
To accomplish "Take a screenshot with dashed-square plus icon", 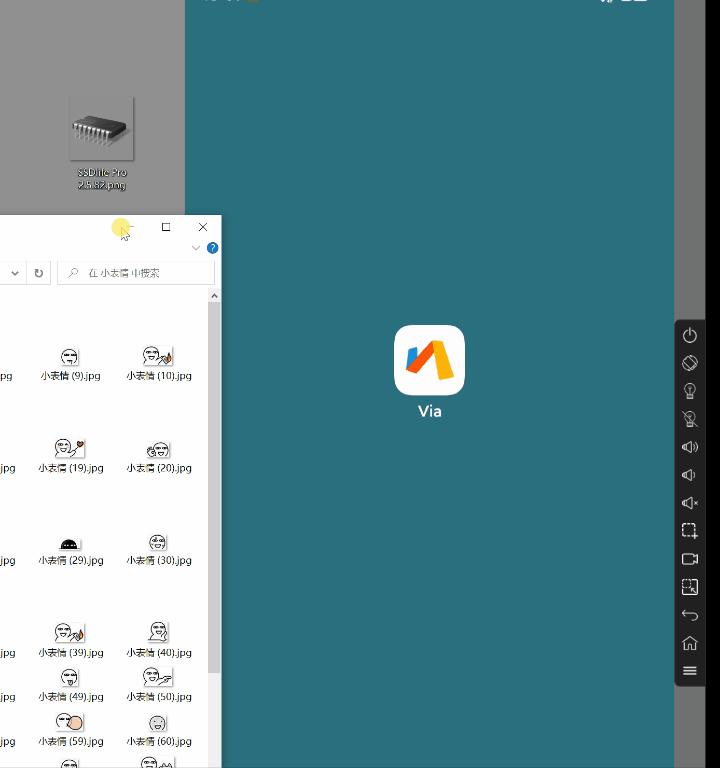I will pyautogui.click(x=689, y=531).
